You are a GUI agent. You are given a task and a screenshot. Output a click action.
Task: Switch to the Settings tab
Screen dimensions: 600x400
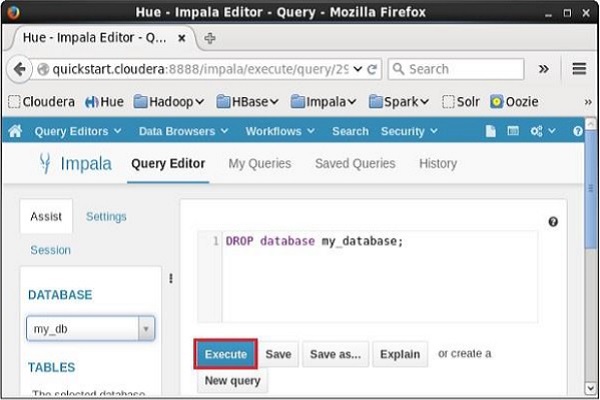(106, 216)
